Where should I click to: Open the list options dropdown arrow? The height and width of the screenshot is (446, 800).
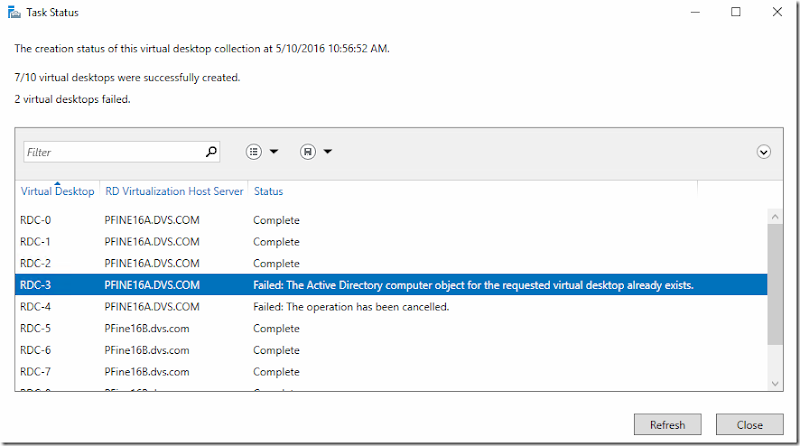pyautogui.click(x=274, y=152)
